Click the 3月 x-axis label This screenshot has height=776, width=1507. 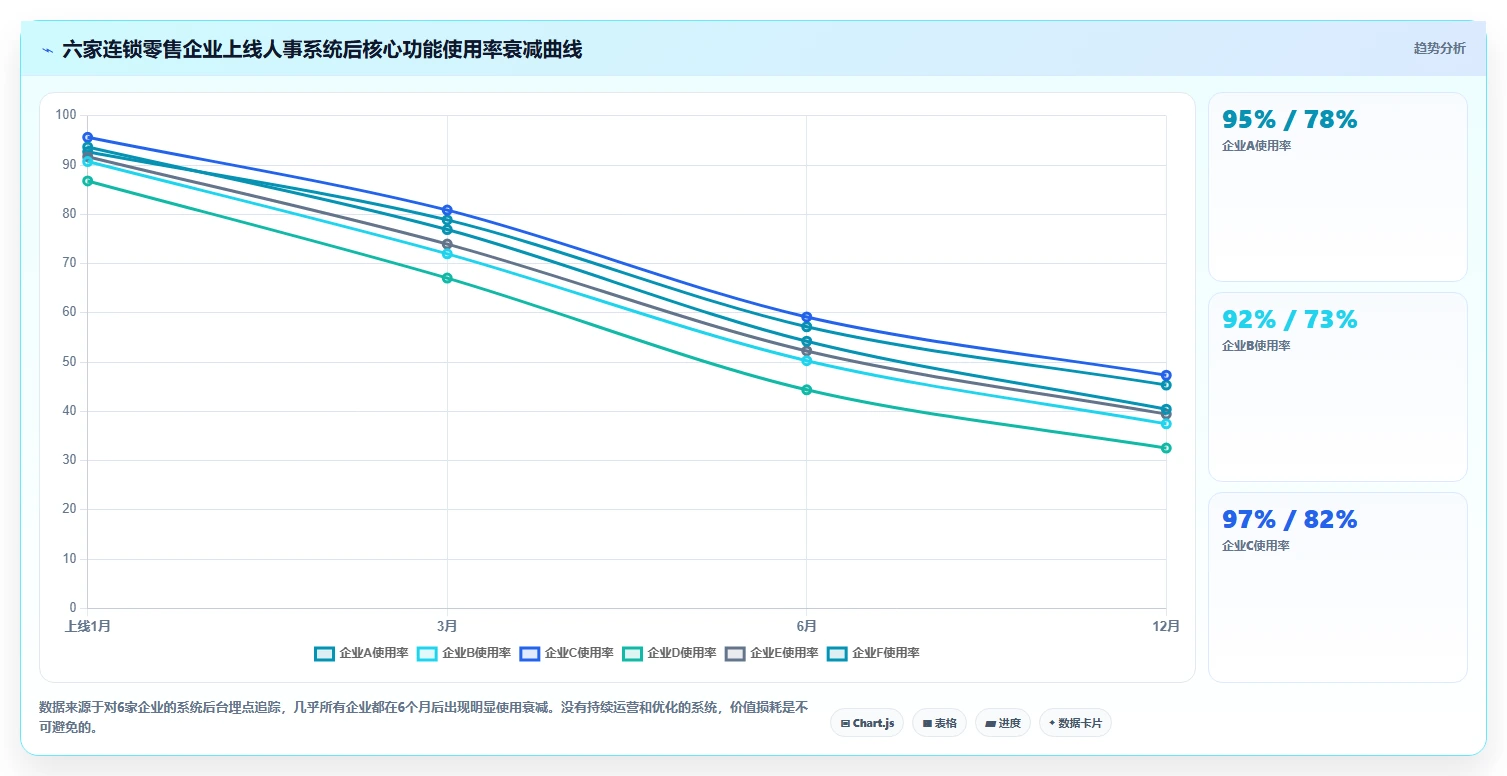pyautogui.click(x=447, y=627)
